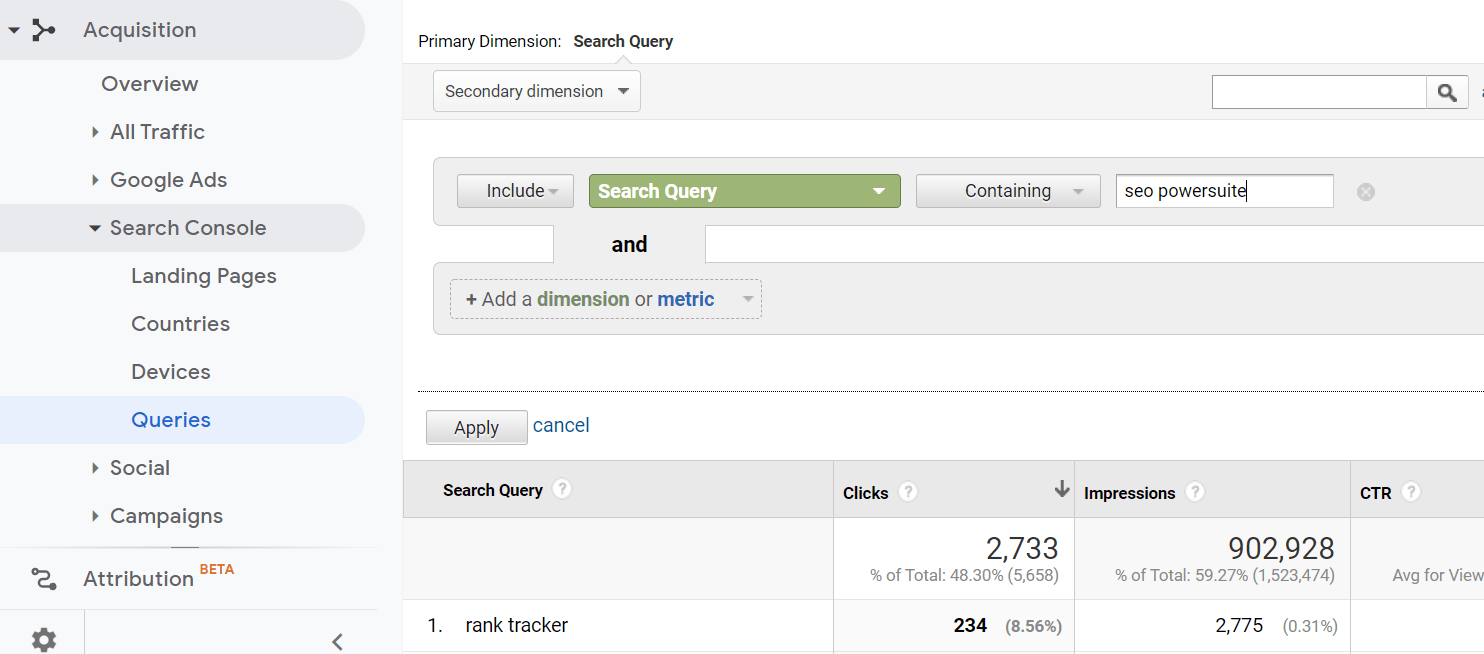The width and height of the screenshot is (1484, 654).
Task: Click the Attribution BETA icon
Action: [42, 579]
